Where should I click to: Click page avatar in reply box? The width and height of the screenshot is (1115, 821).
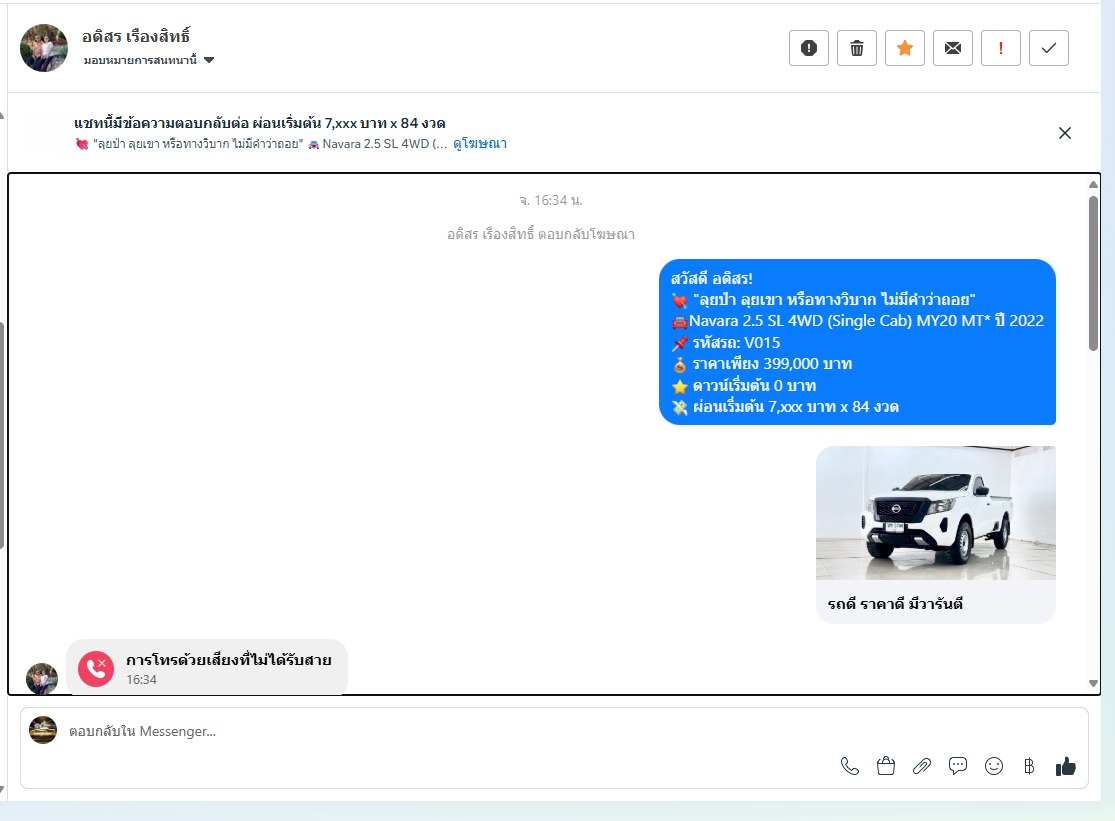click(43, 730)
